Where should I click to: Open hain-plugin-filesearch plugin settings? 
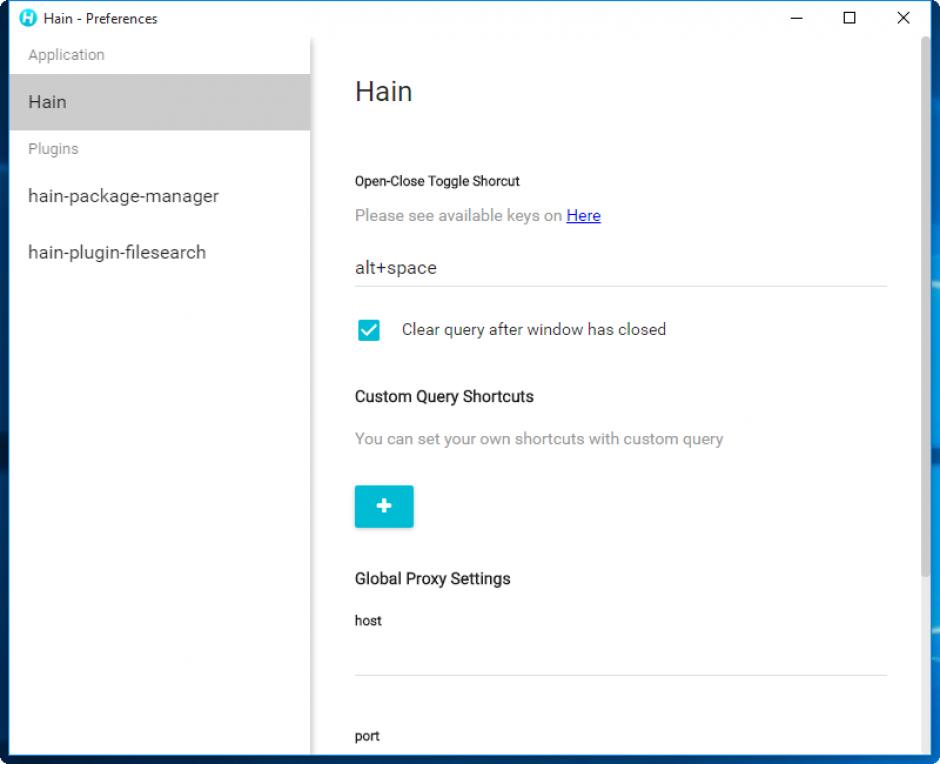click(x=159, y=252)
